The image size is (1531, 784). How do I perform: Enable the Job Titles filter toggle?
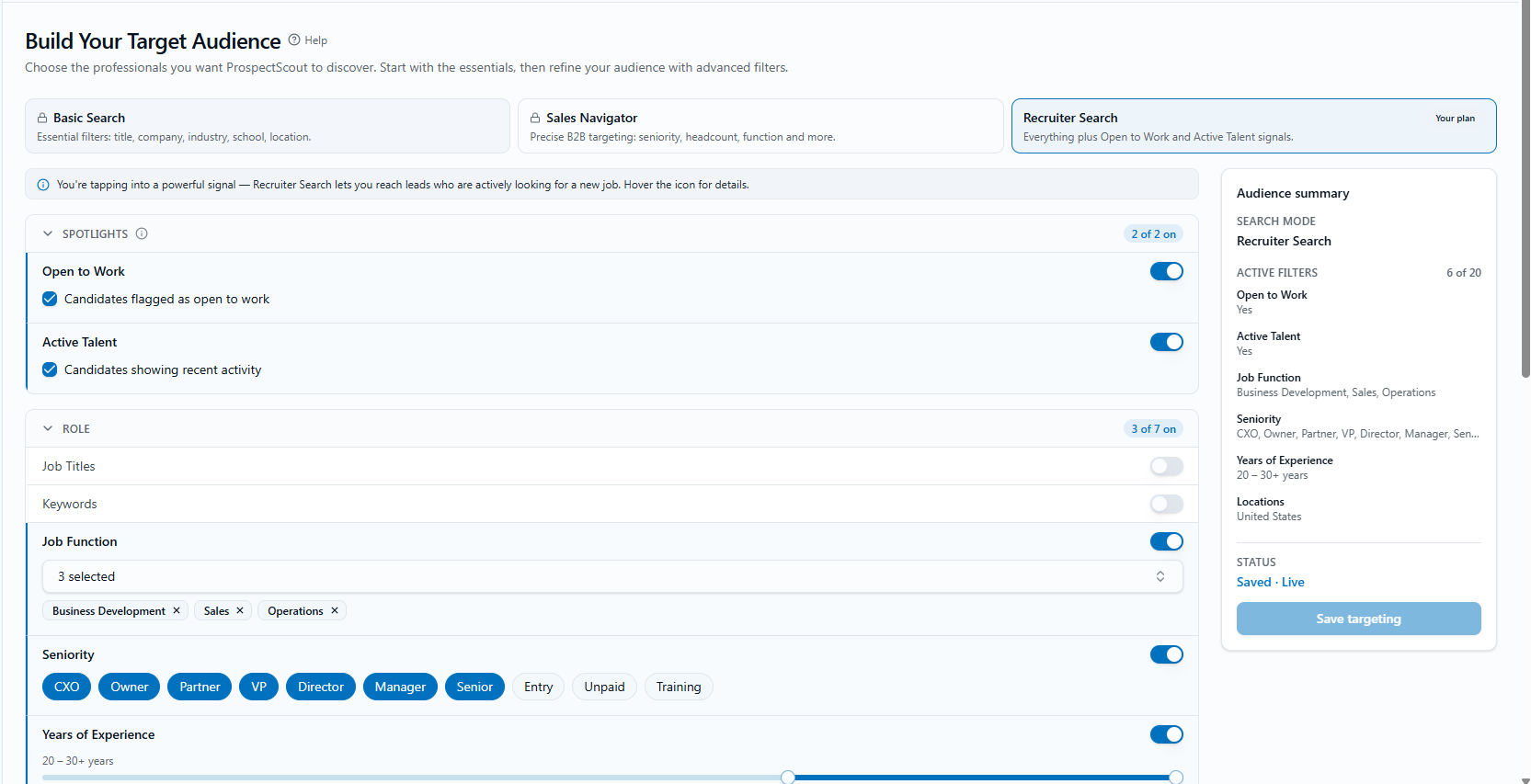pos(1167,466)
